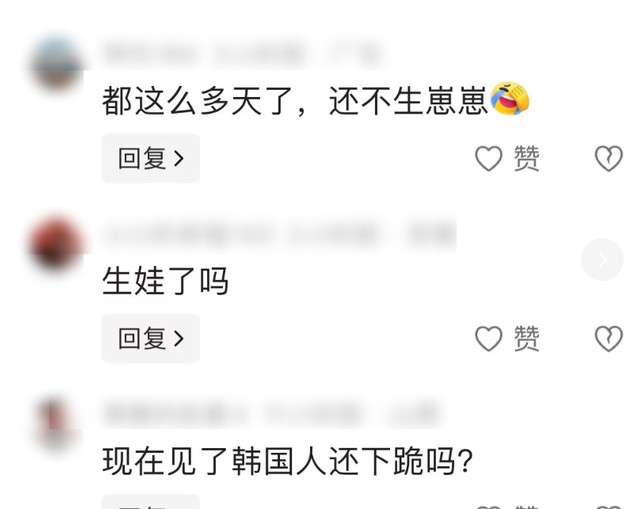
Task: Click the 赞 label on the 生娃了吗 comment
Action: [526, 338]
